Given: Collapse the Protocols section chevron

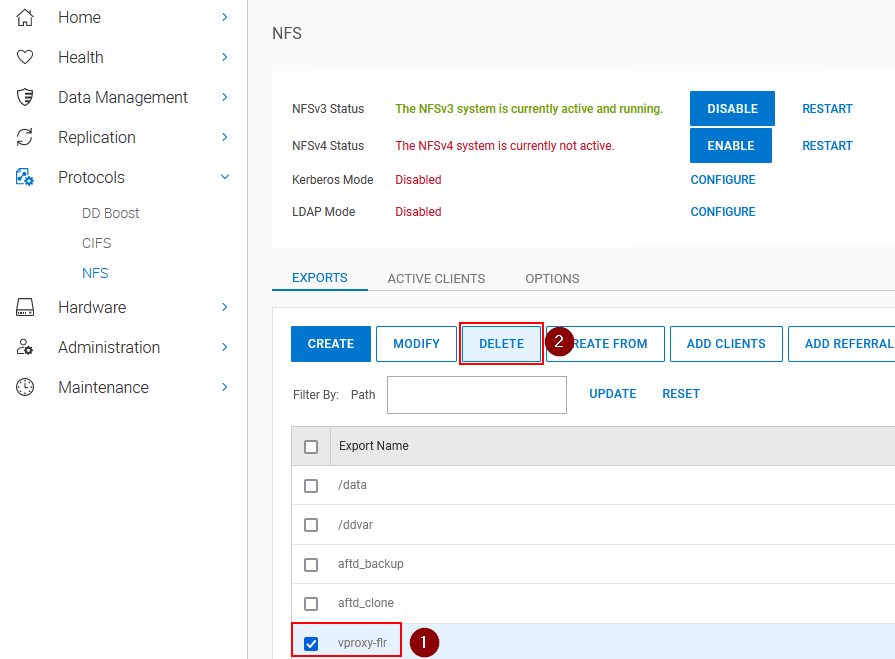Looking at the screenshot, I should (224, 177).
